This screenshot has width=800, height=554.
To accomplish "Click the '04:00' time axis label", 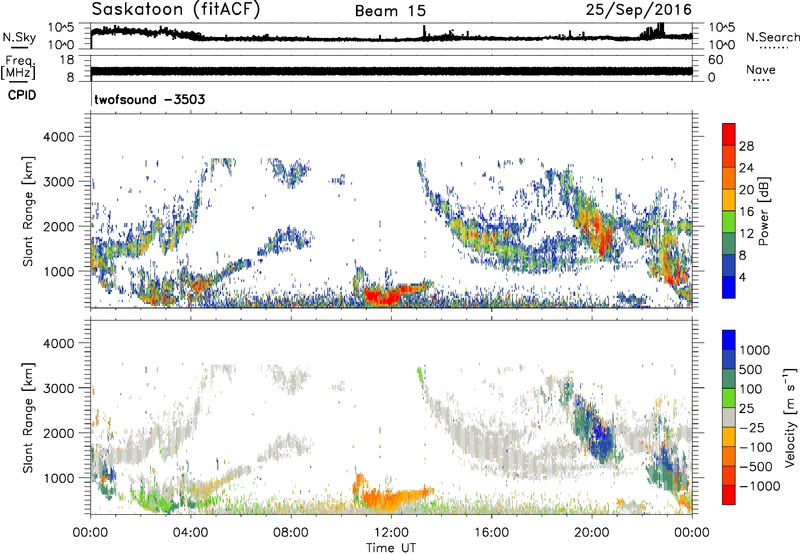I will coord(190,533).
